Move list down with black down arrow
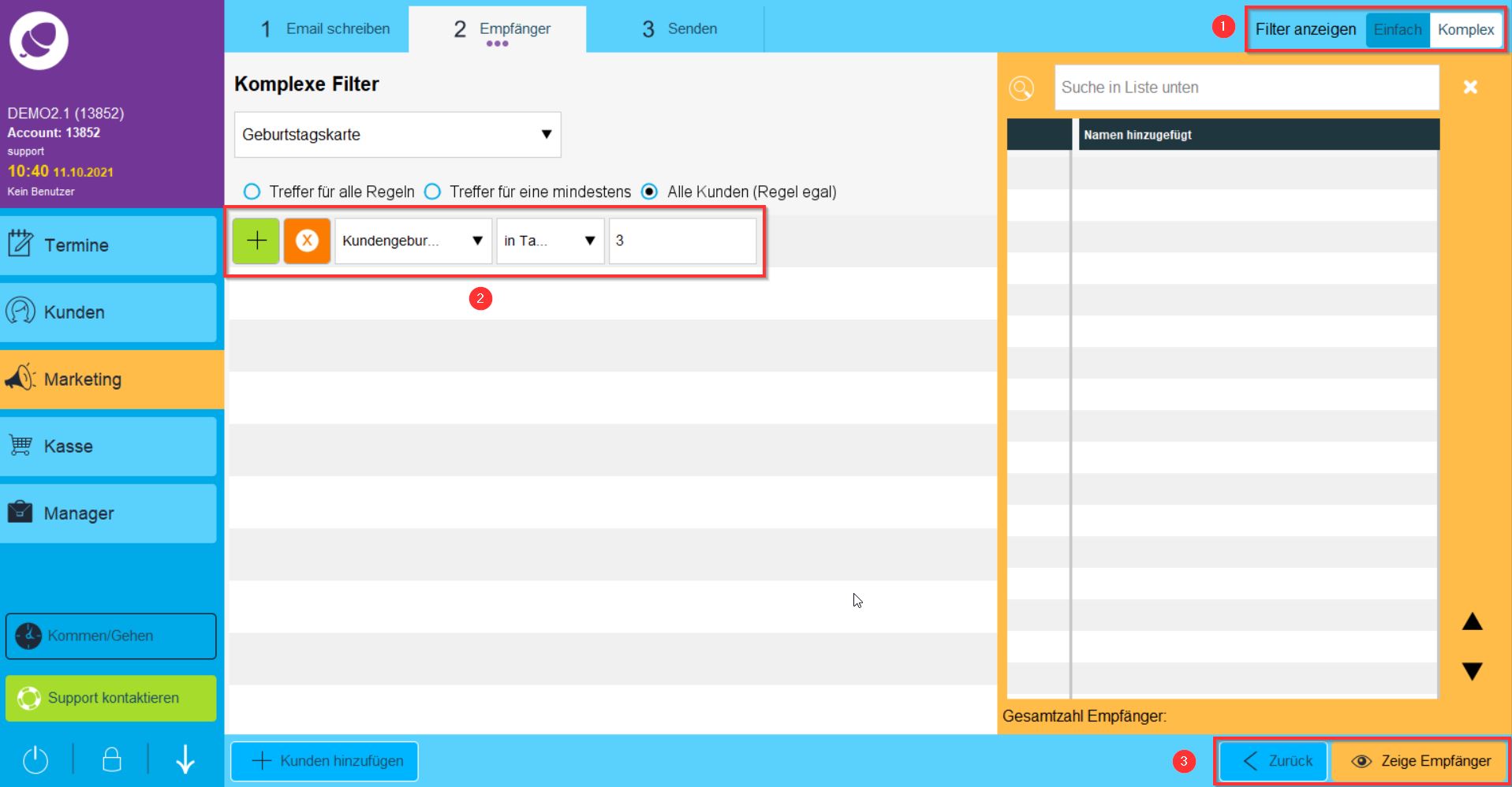The height and width of the screenshot is (787, 1512). click(x=1472, y=671)
